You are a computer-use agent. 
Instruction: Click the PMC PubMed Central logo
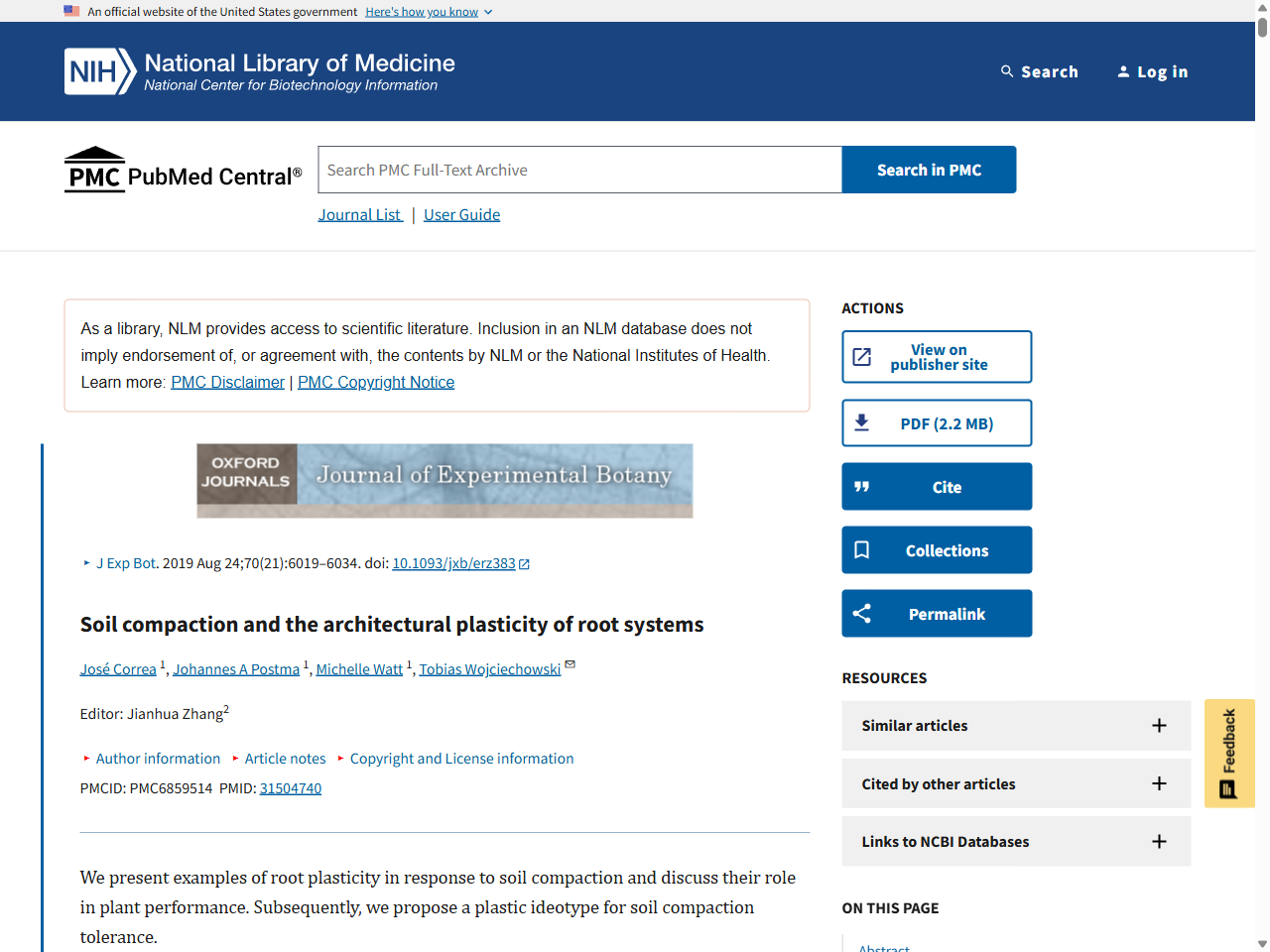click(x=183, y=171)
